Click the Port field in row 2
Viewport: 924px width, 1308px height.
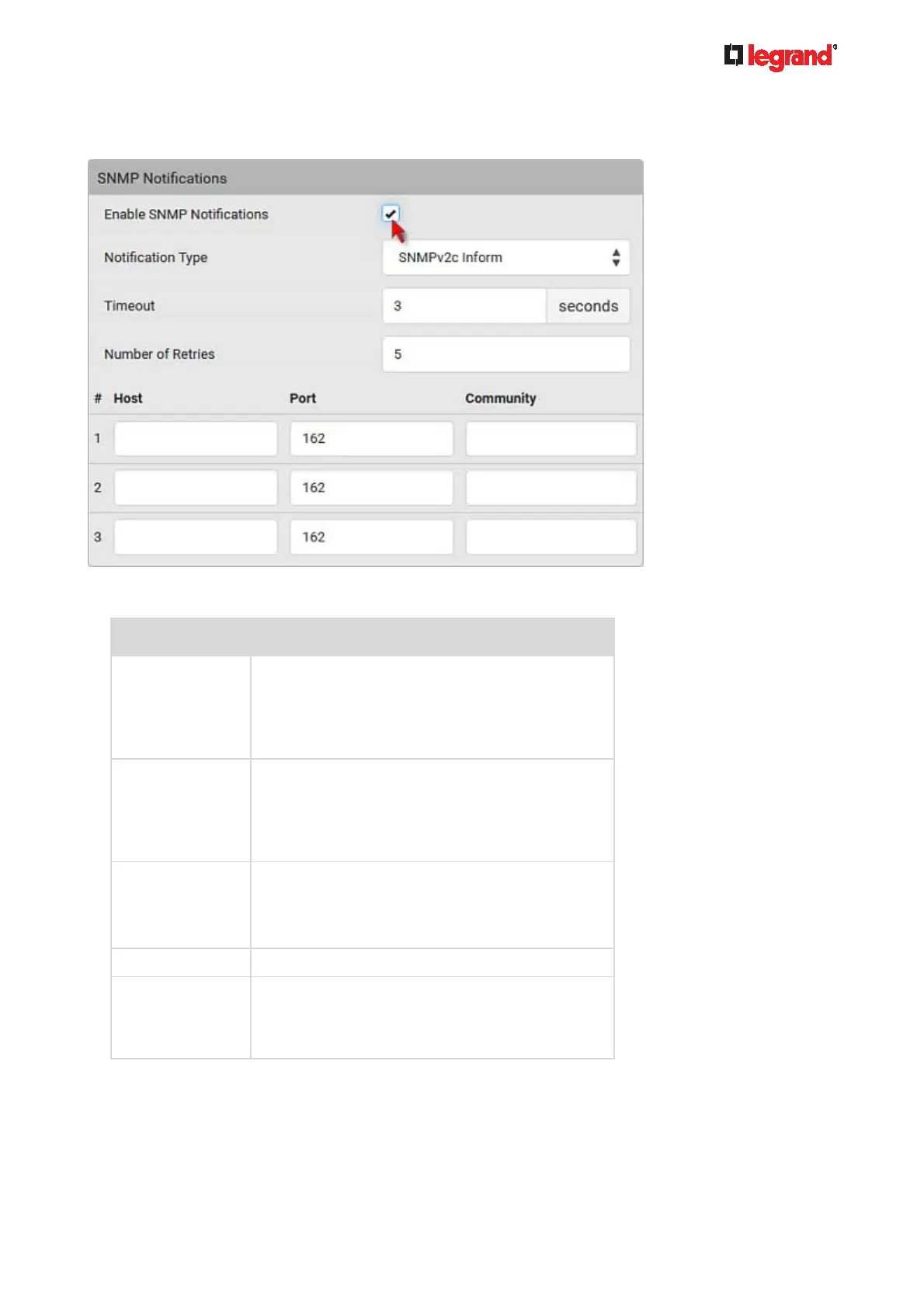click(371, 488)
